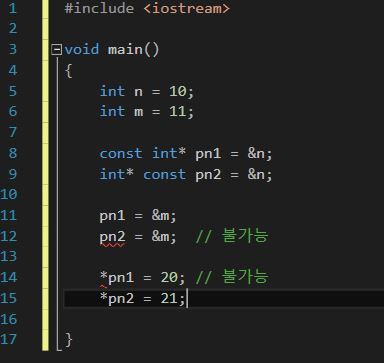384x363 pixels.
Task: Click line number 1 in the gutter
Action: click(13, 8)
